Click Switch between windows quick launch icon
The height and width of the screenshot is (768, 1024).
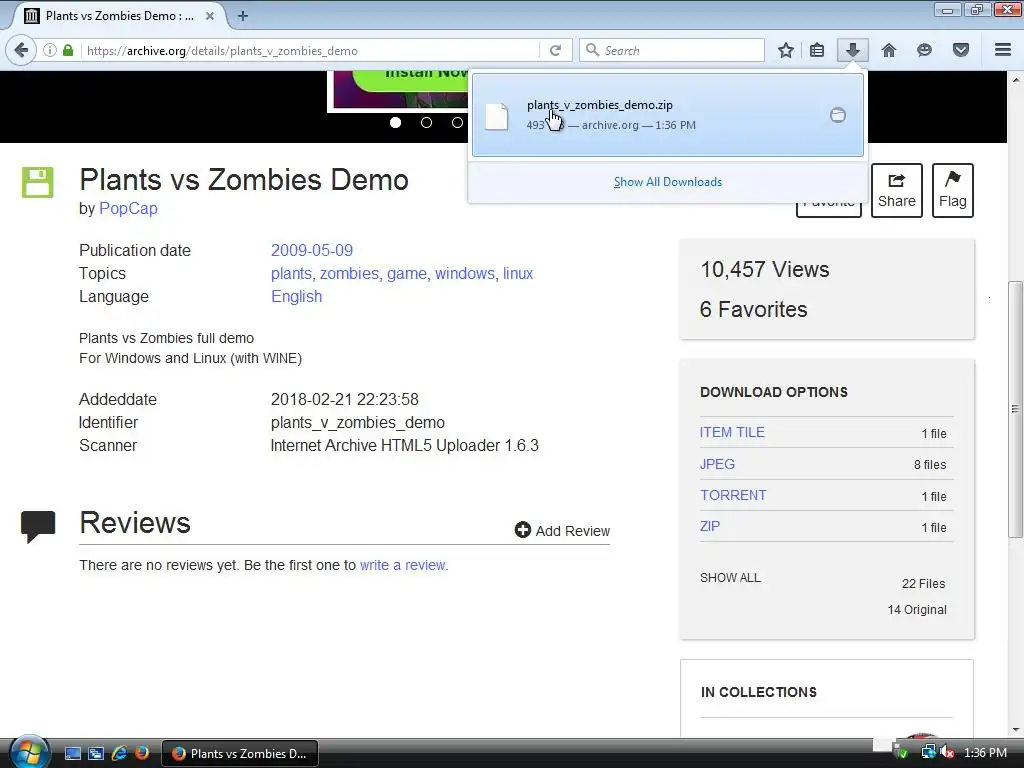[x=96, y=754]
